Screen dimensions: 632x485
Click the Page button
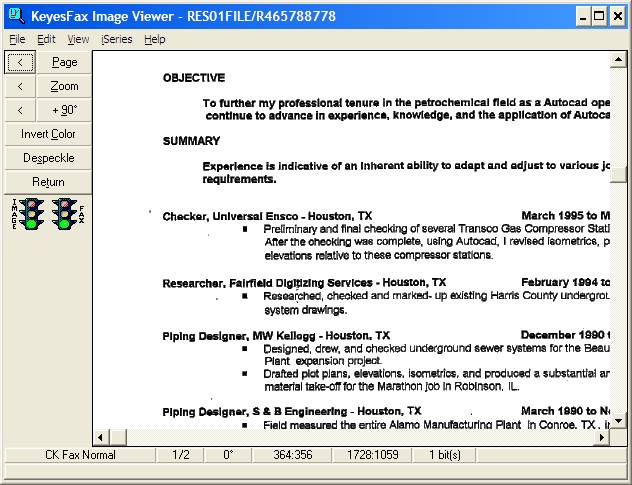click(x=64, y=62)
